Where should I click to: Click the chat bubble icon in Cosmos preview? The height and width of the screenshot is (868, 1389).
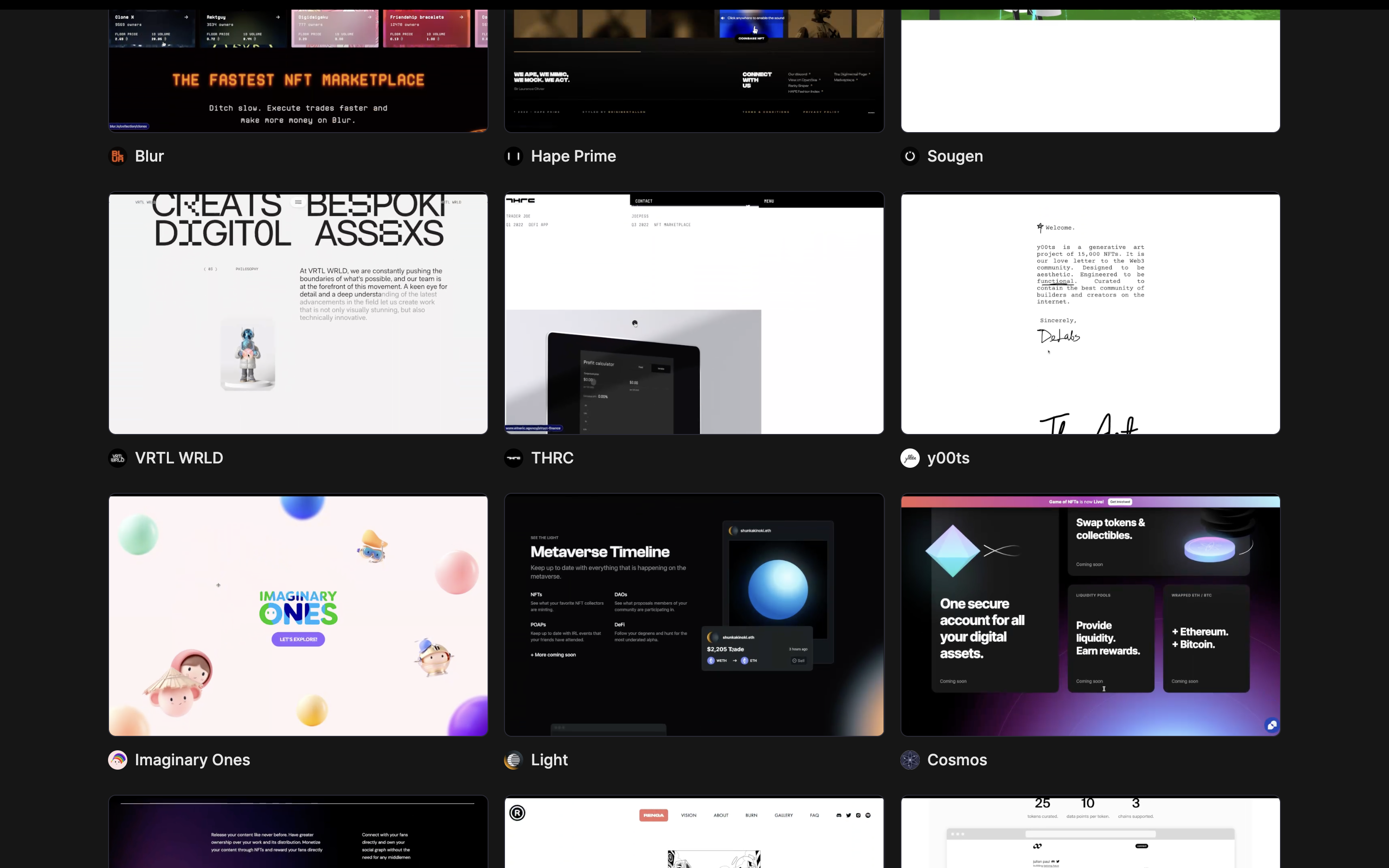coord(1271,725)
